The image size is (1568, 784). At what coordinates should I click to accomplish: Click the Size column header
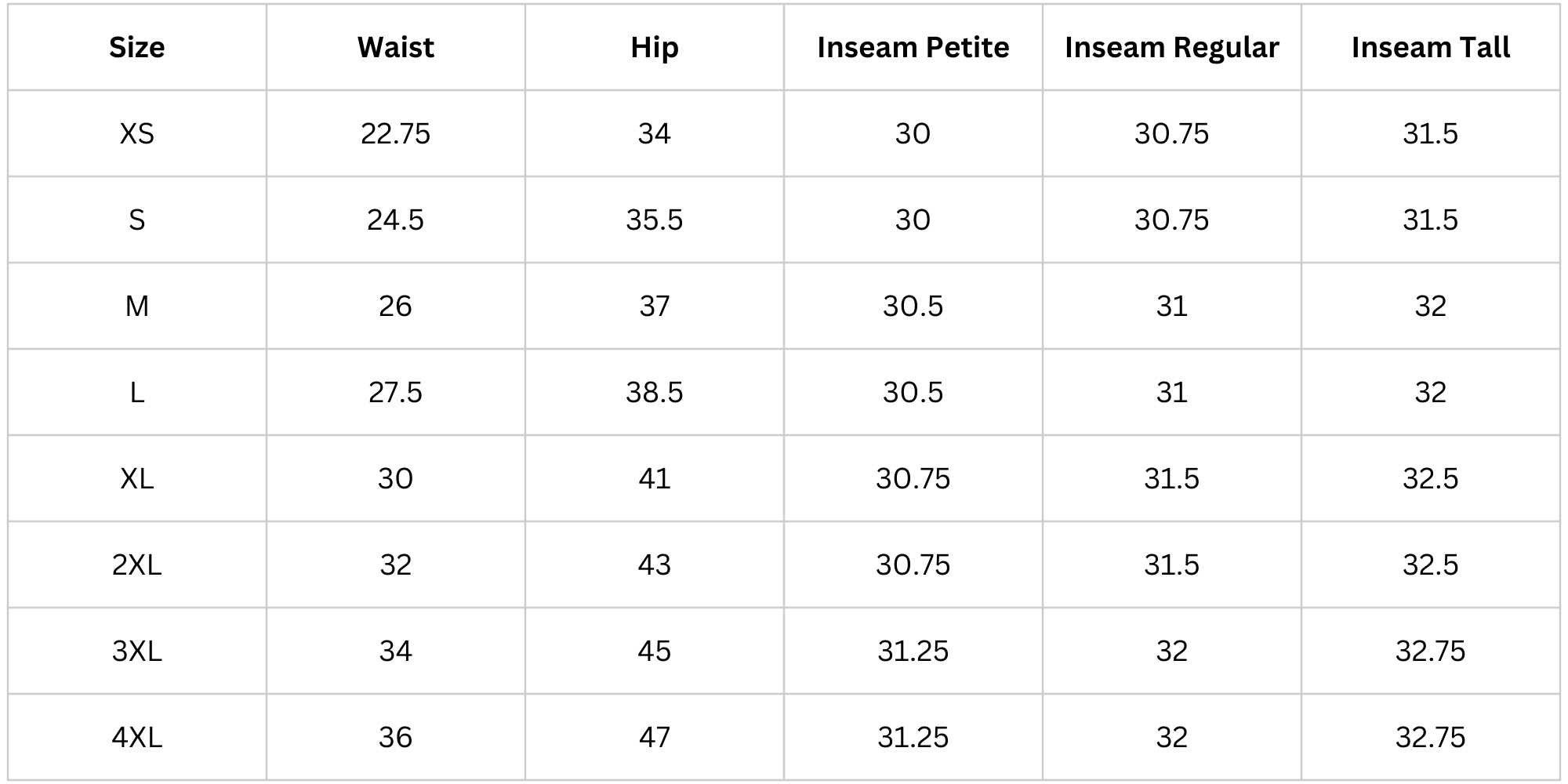[137, 48]
